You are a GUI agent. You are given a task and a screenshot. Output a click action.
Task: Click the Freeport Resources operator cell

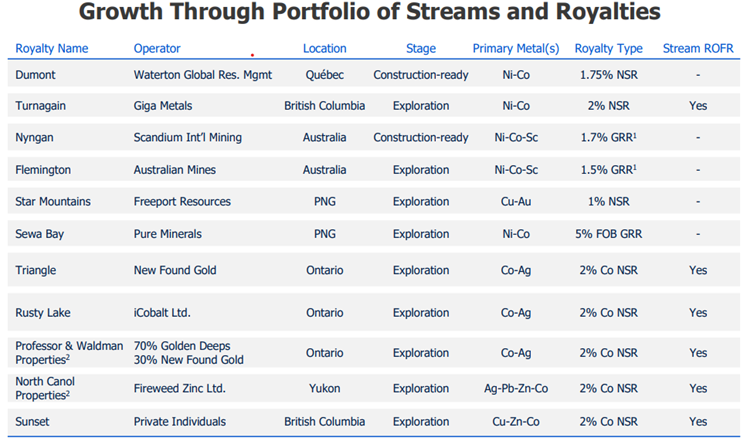[x=182, y=202]
